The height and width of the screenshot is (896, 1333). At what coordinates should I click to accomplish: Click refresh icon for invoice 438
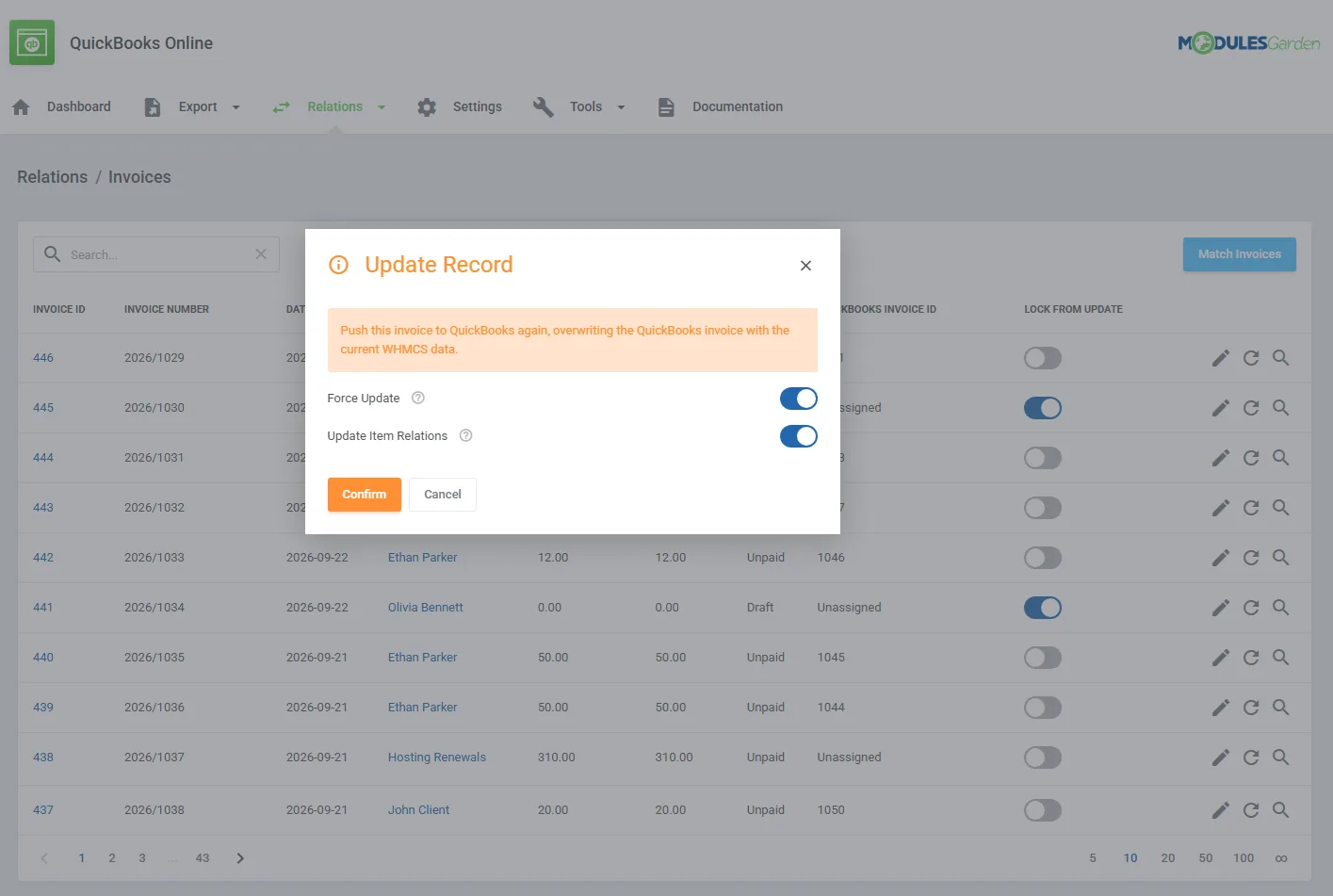pos(1251,758)
